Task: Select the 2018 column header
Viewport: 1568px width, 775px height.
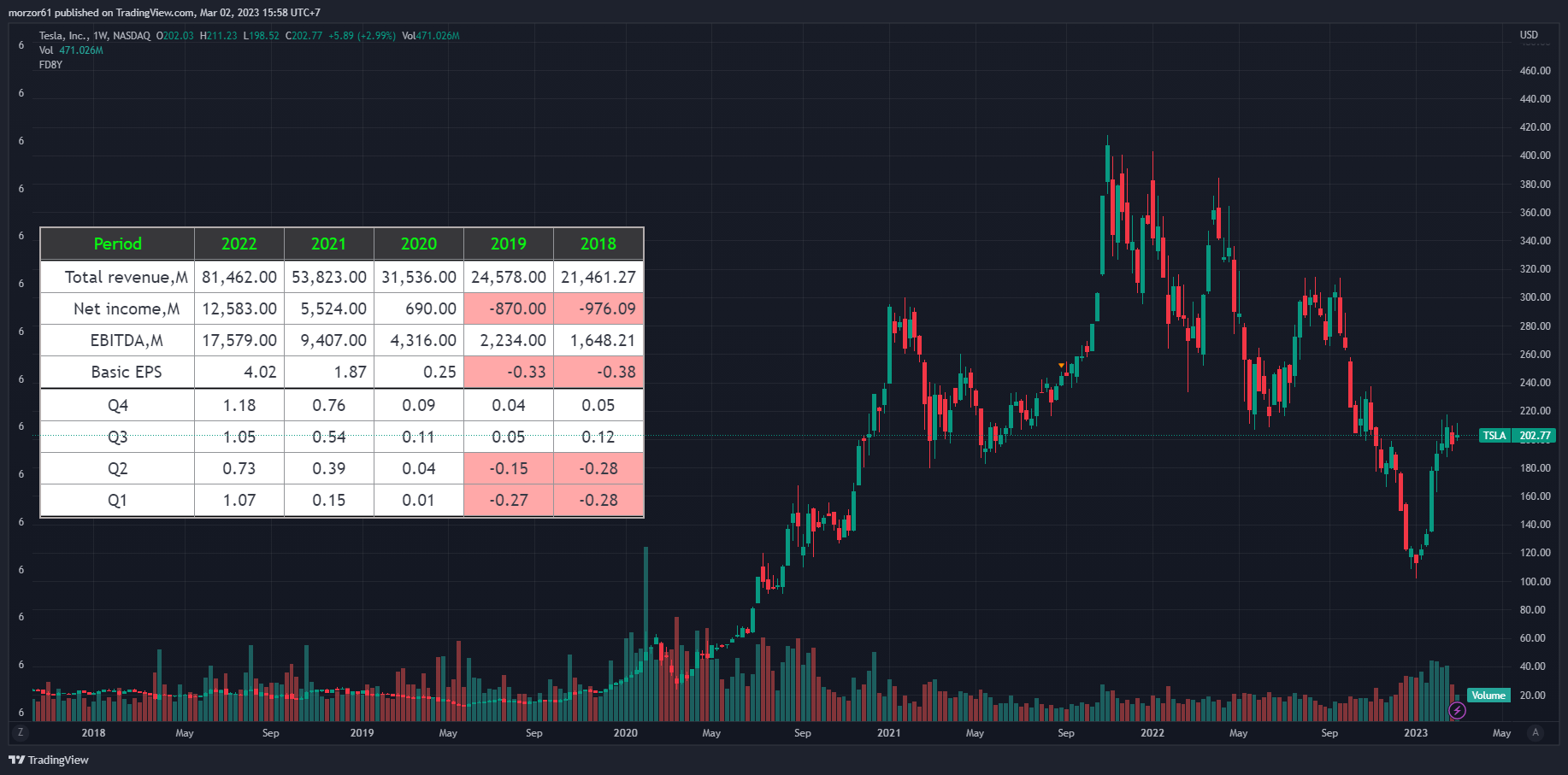Action: tap(598, 244)
